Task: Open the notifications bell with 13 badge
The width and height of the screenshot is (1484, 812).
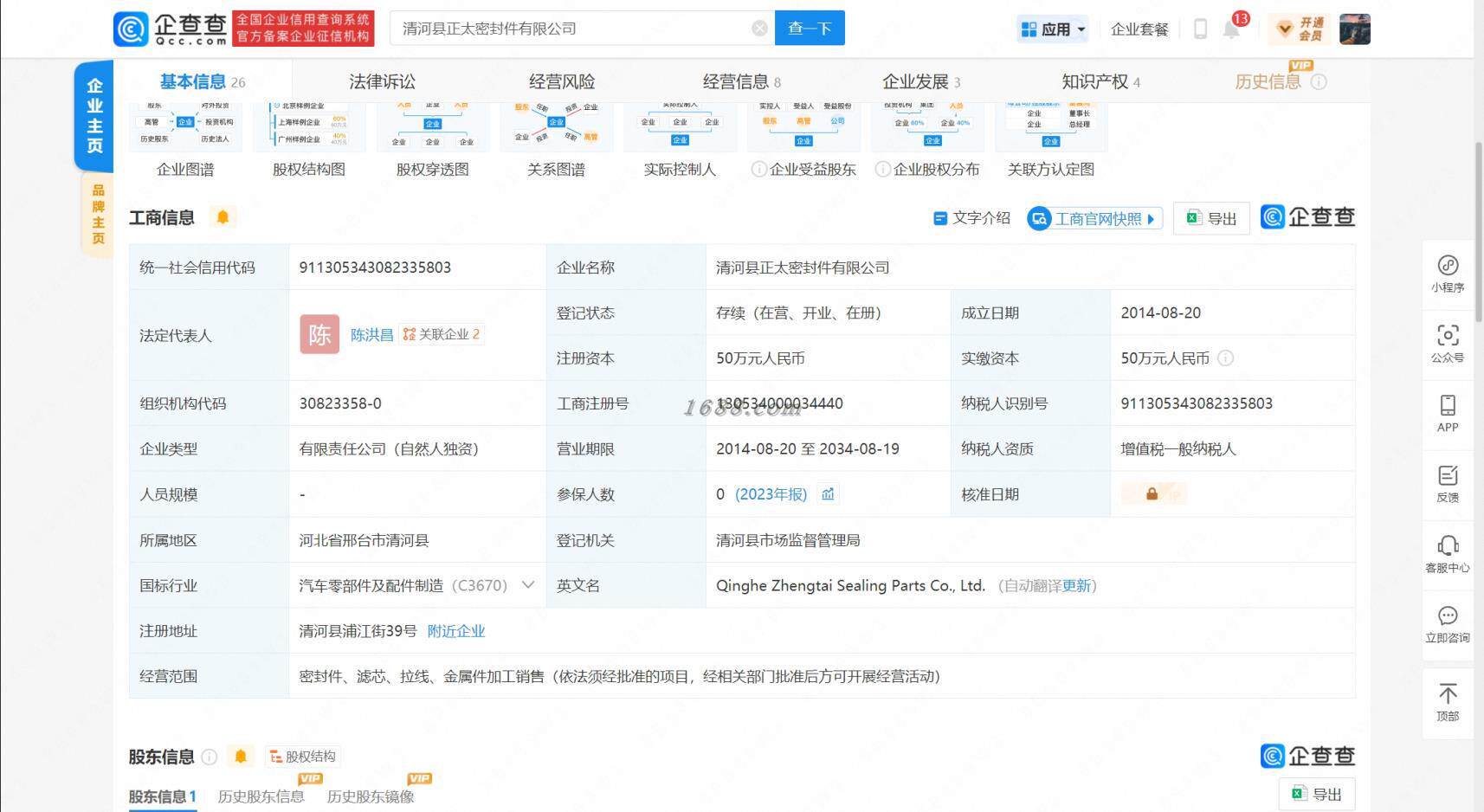Action: click(1233, 28)
